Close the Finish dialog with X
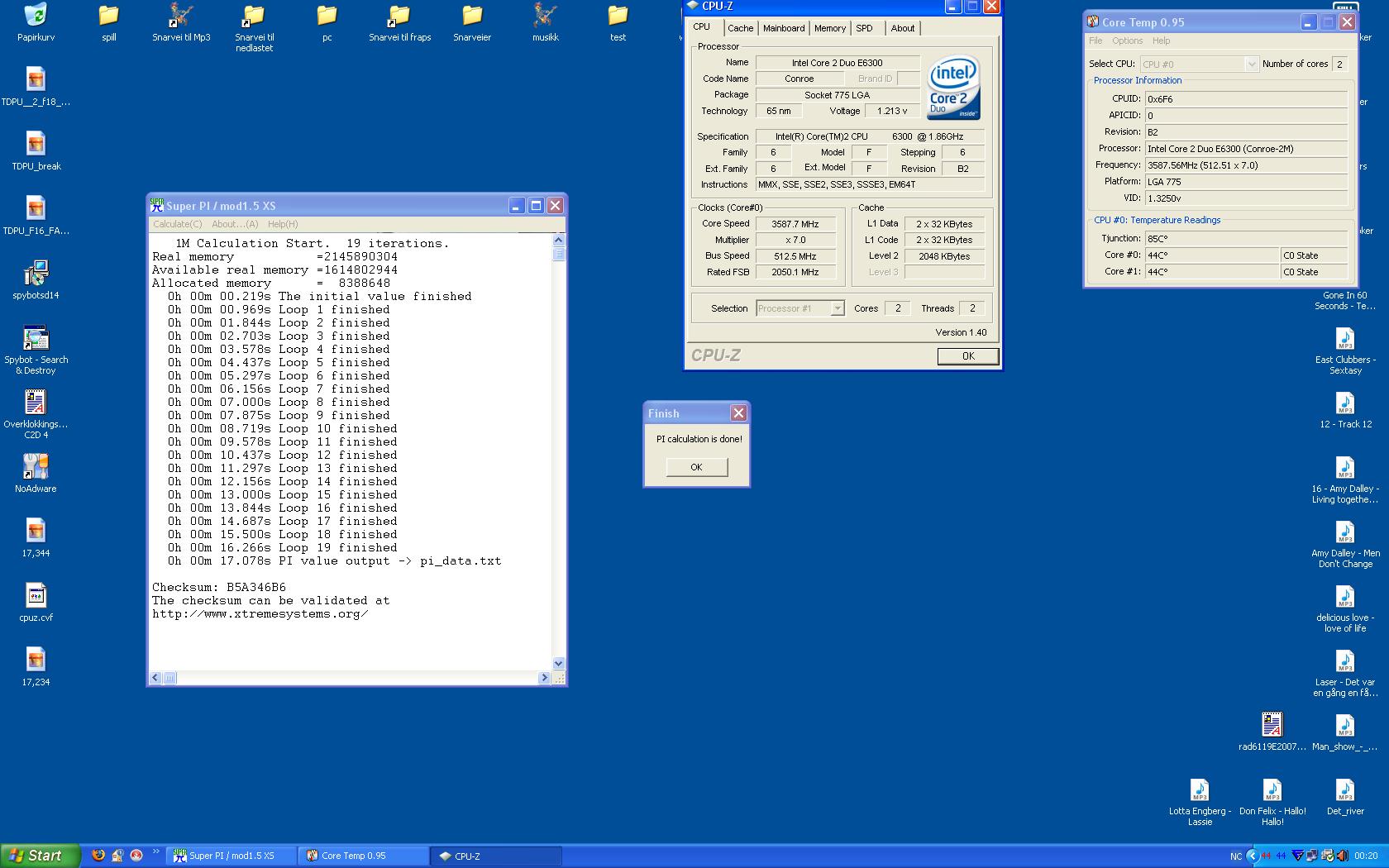This screenshot has height=868, width=1389. (x=738, y=413)
